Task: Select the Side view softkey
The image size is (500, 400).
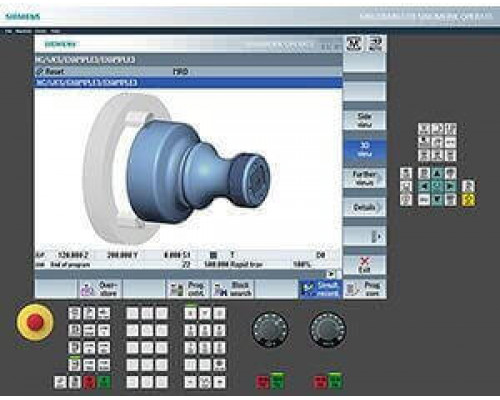Action: [x=365, y=120]
